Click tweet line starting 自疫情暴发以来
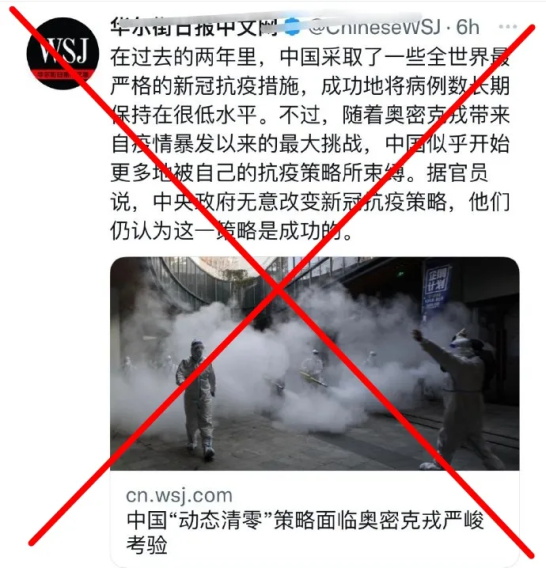 click(x=310, y=144)
